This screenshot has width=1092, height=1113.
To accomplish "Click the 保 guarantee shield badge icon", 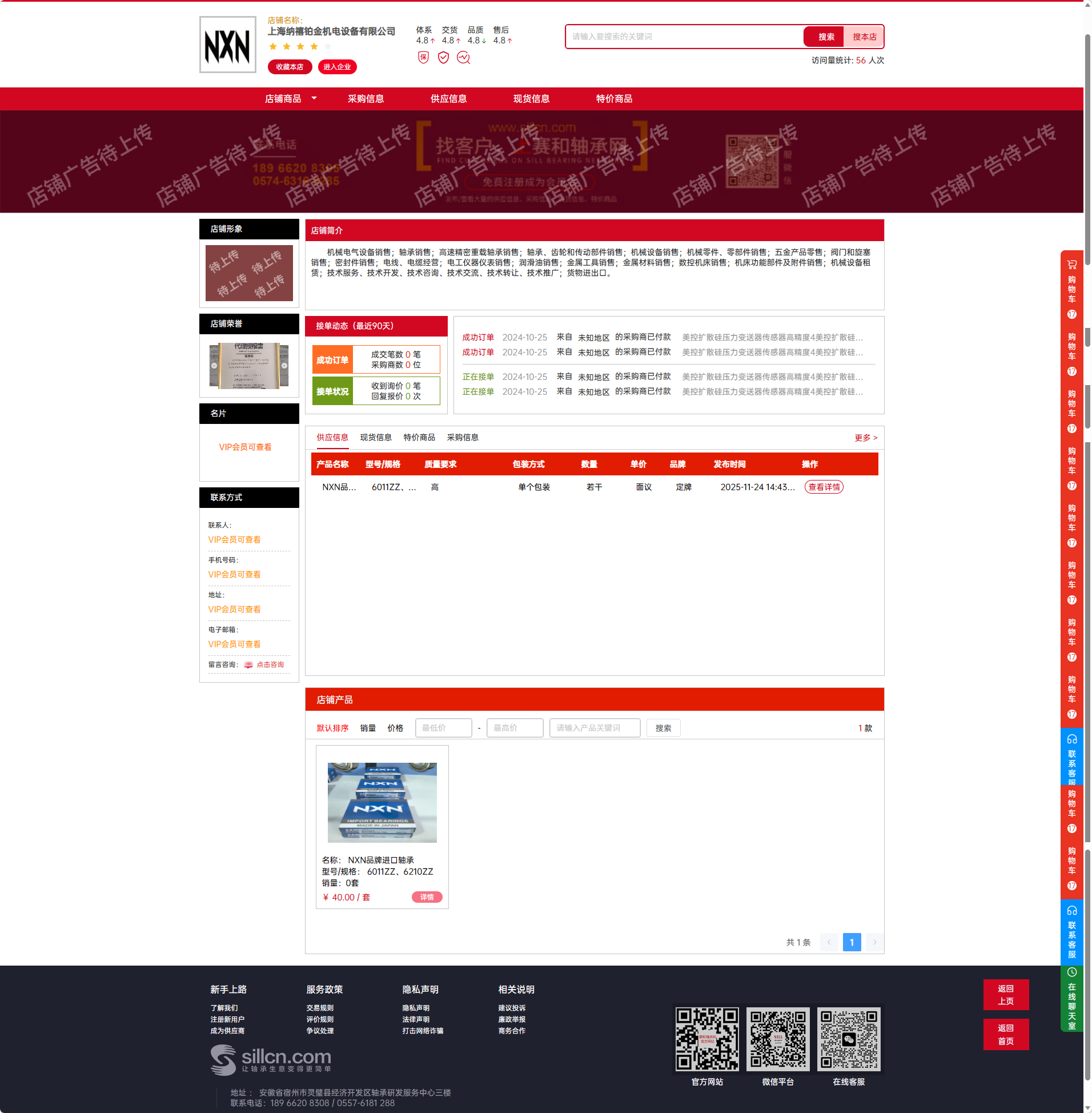I will point(423,57).
